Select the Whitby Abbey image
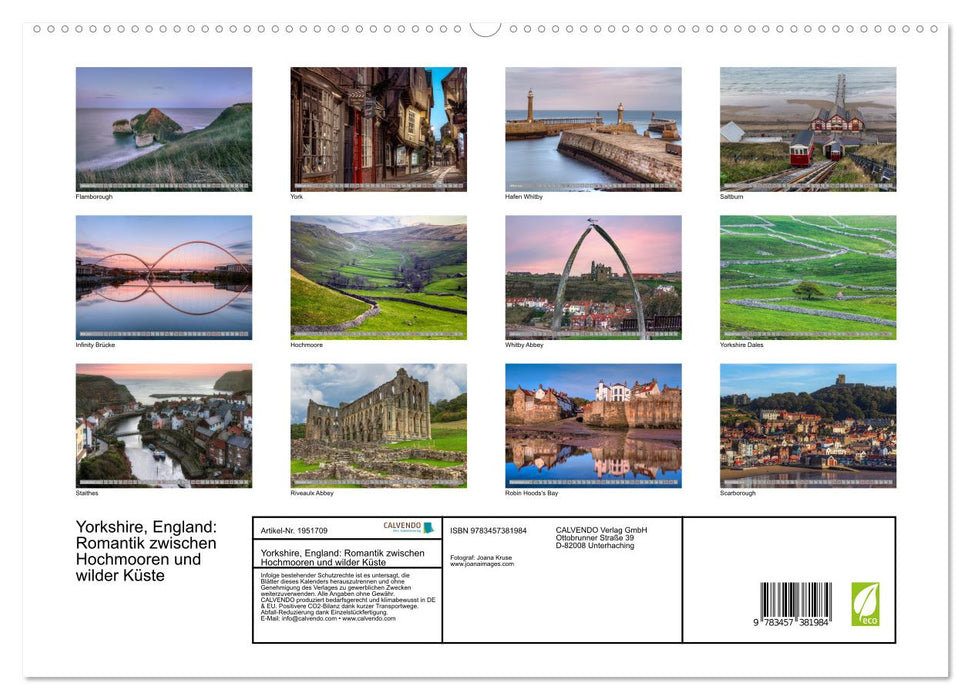The image size is (971, 700). coord(592,276)
